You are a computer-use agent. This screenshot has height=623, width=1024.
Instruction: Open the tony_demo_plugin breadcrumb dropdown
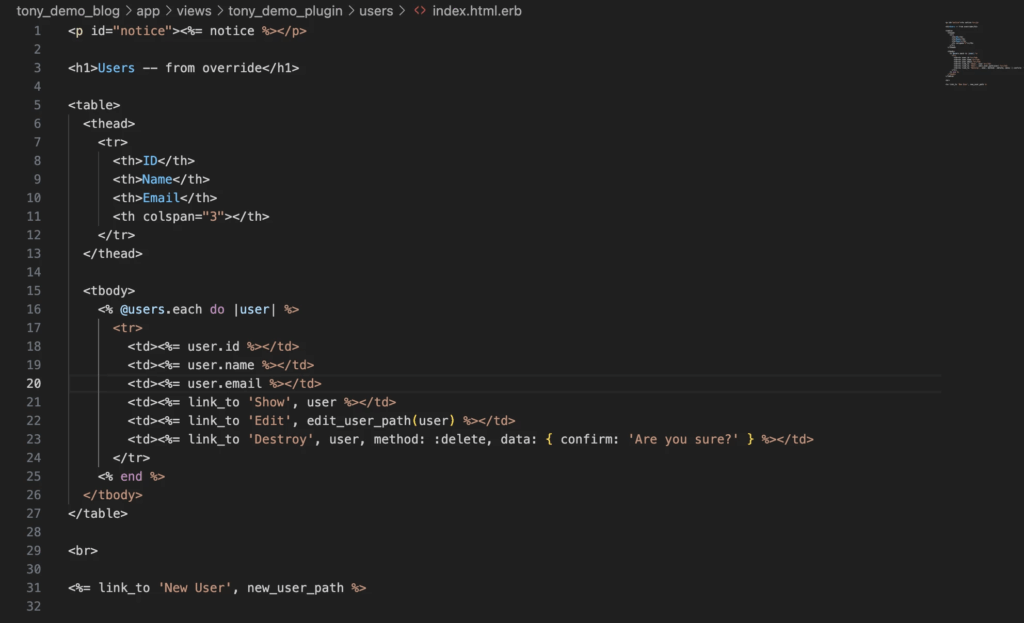pos(285,11)
